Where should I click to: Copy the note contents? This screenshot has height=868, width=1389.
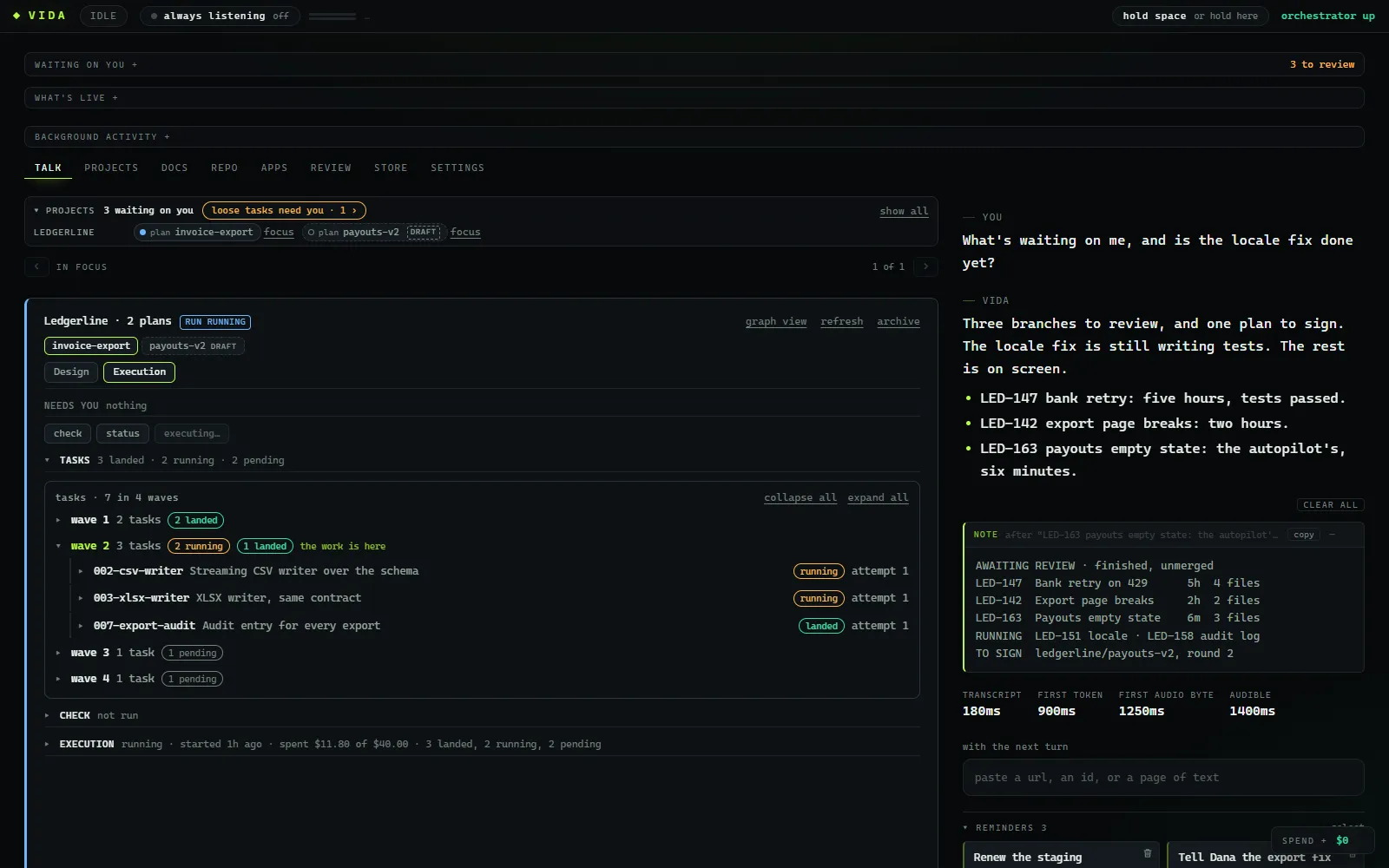point(1304,535)
